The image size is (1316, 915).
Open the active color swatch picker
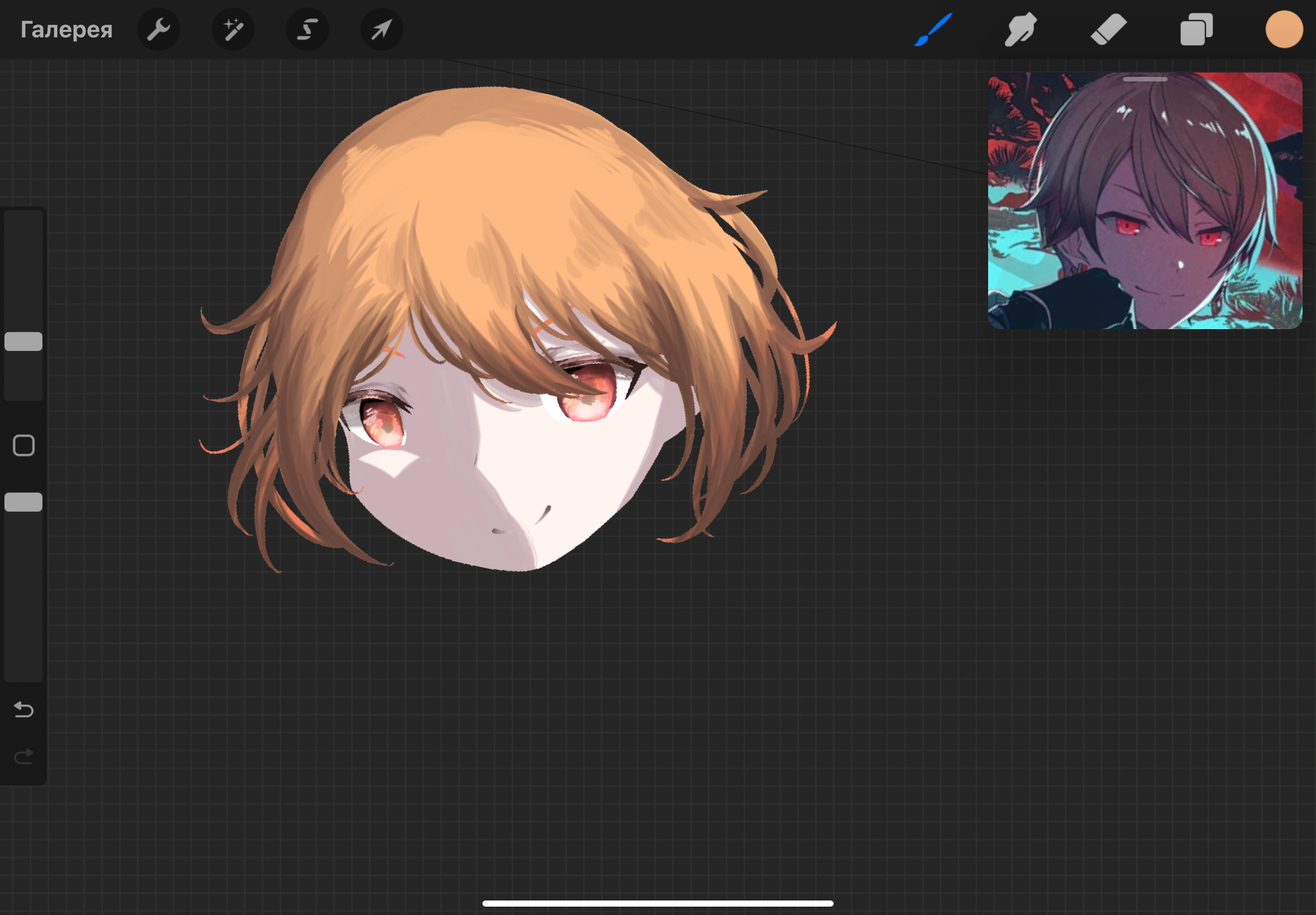(1284, 29)
